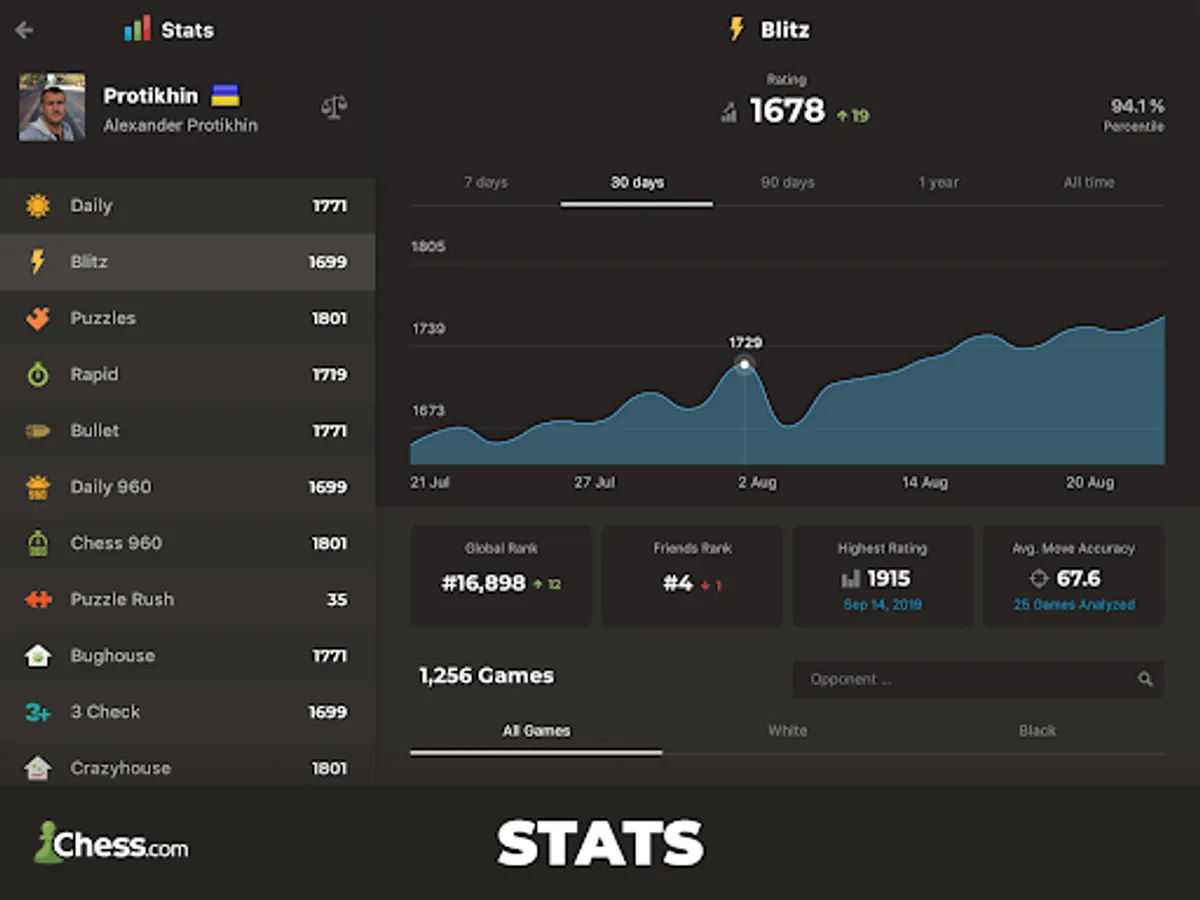Screen dimensions: 1200x900
Task: Select the Daily stats row
Action: tap(188, 206)
